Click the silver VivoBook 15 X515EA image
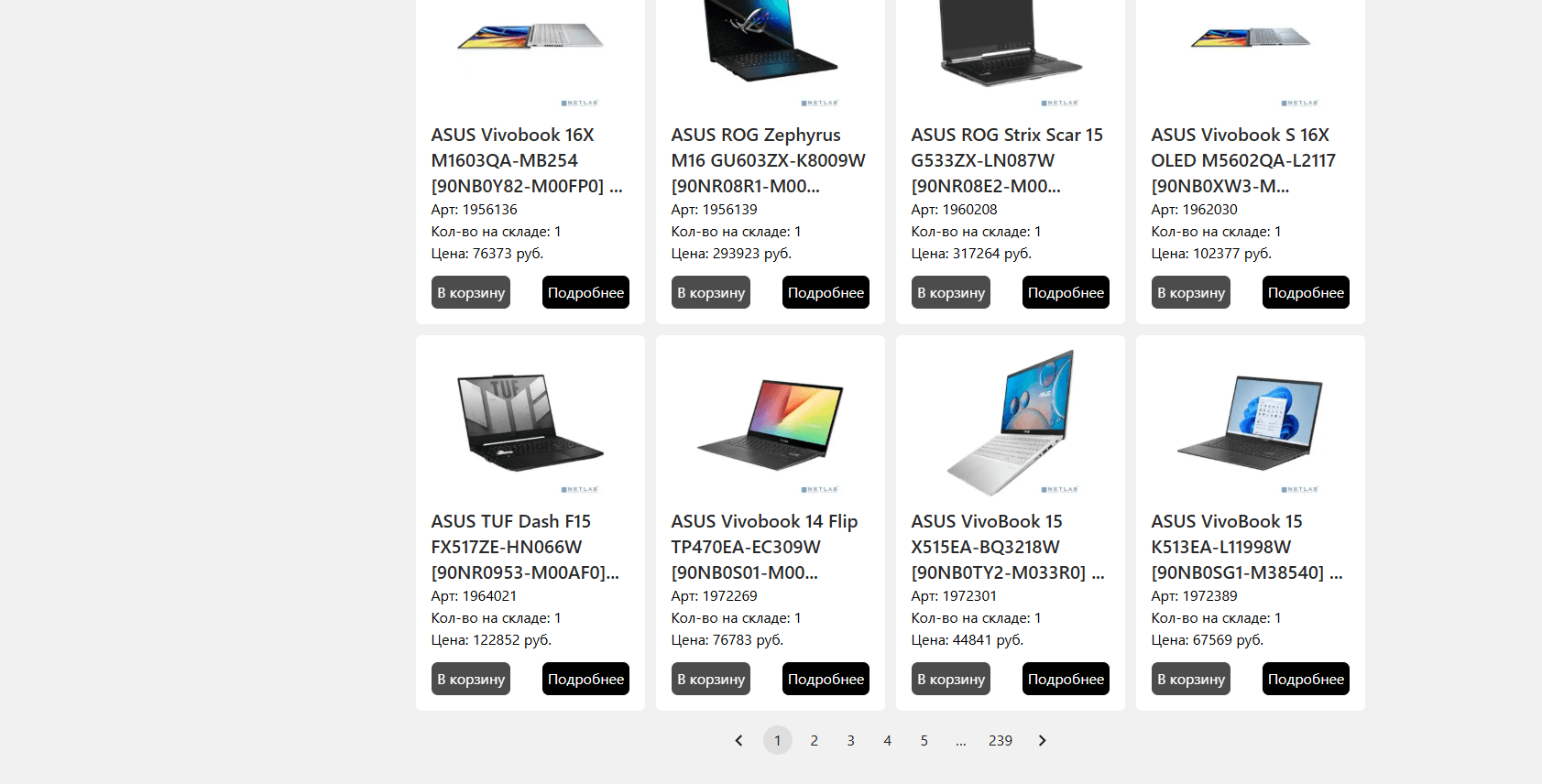The image size is (1542, 784). click(x=1011, y=422)
